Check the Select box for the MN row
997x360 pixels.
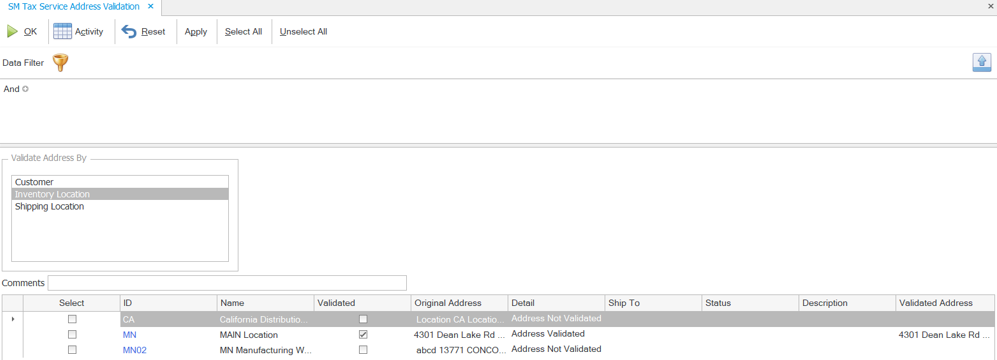(x=72, y=334)
